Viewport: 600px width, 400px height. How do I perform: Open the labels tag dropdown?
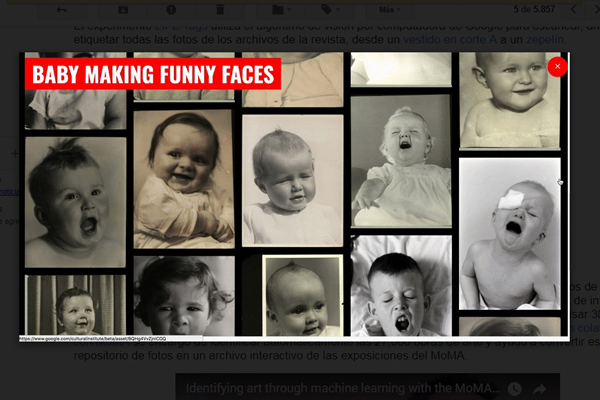330,10
